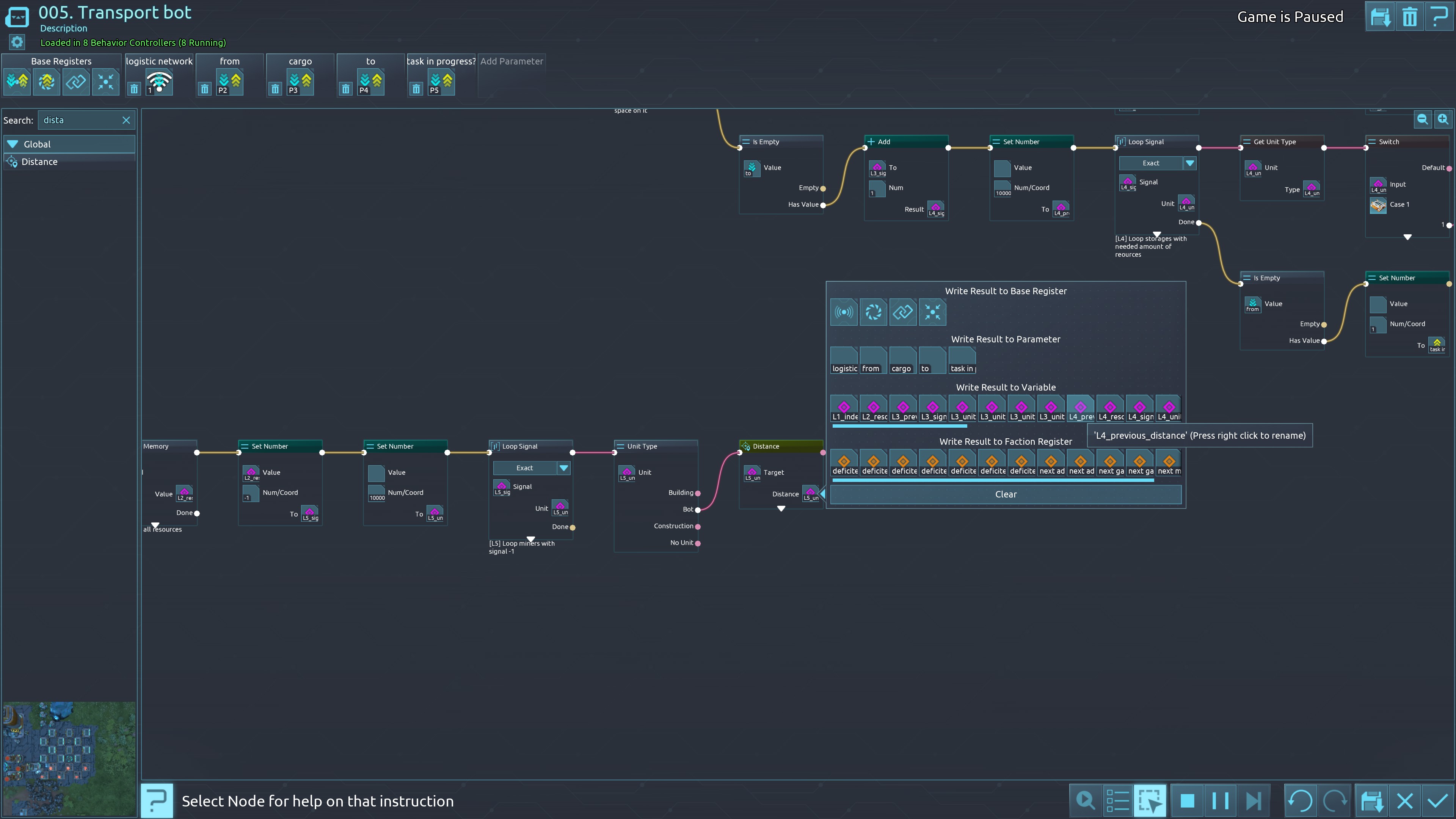Select the signal base register icon in popup
The width and height of the screenshot is (1456, 819).
coord(844,312)
